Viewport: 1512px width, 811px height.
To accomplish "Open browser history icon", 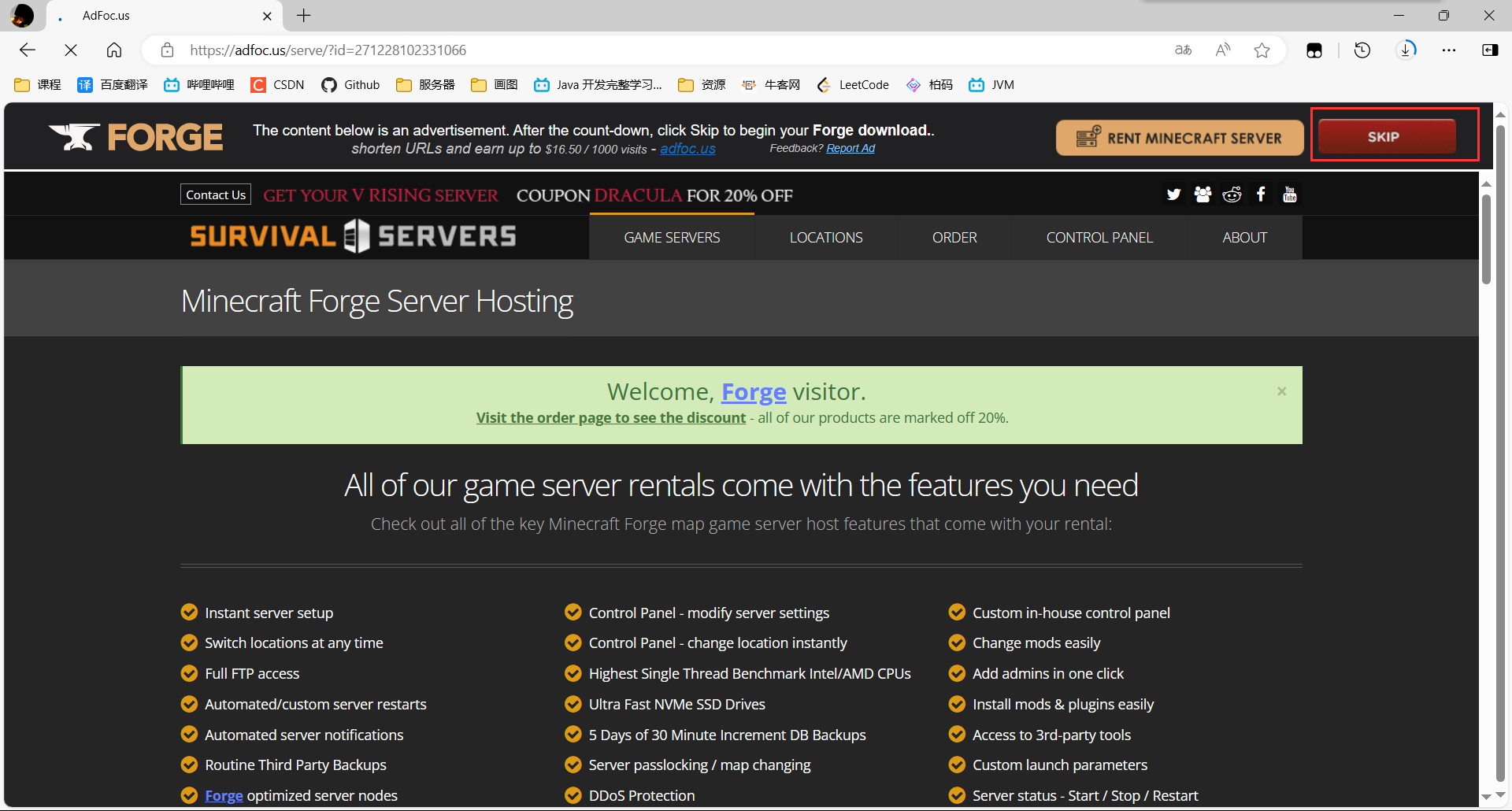I will click(x=1362, y=50).
